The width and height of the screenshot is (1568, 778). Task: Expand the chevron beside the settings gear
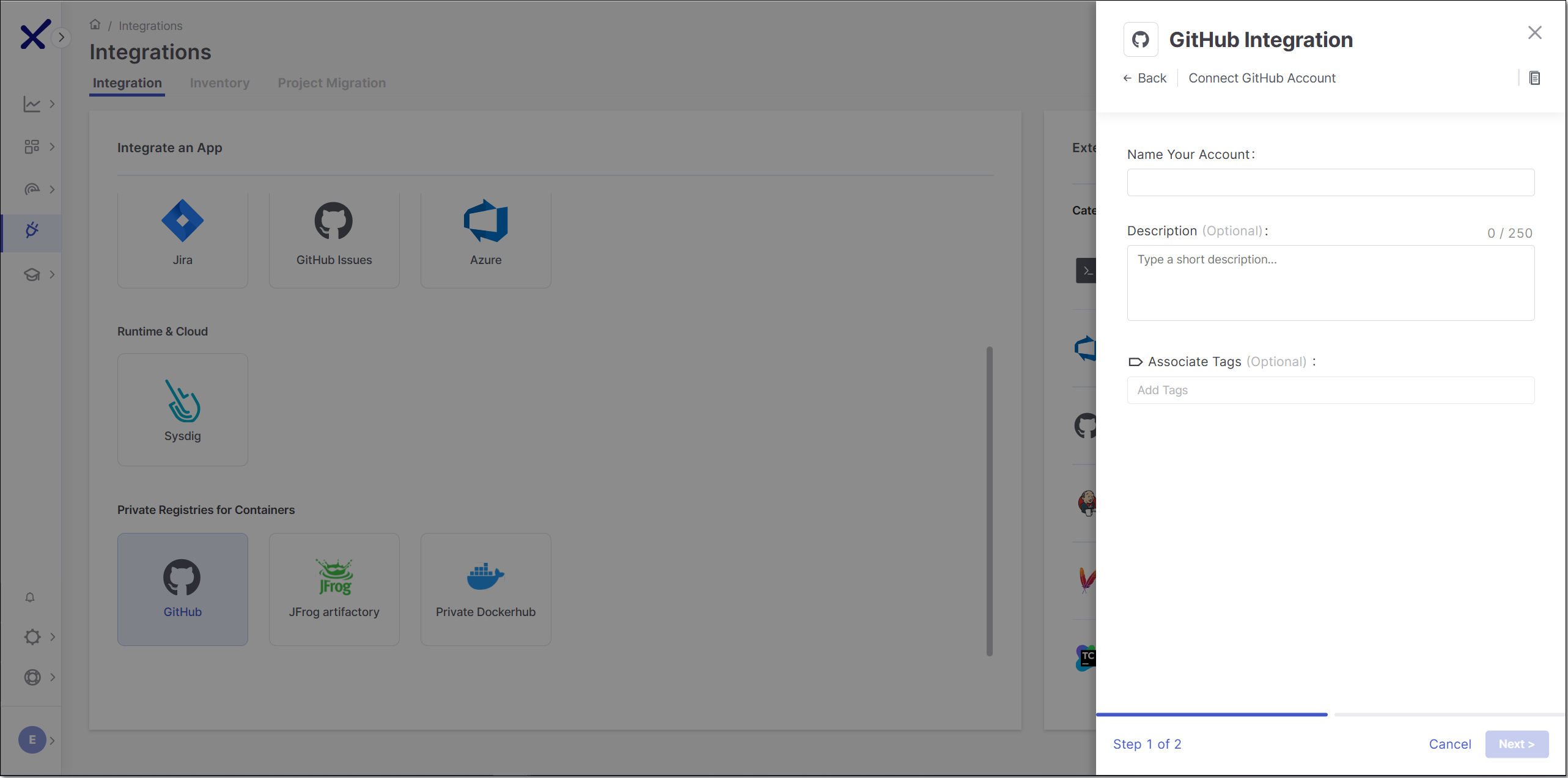[53, 637]
